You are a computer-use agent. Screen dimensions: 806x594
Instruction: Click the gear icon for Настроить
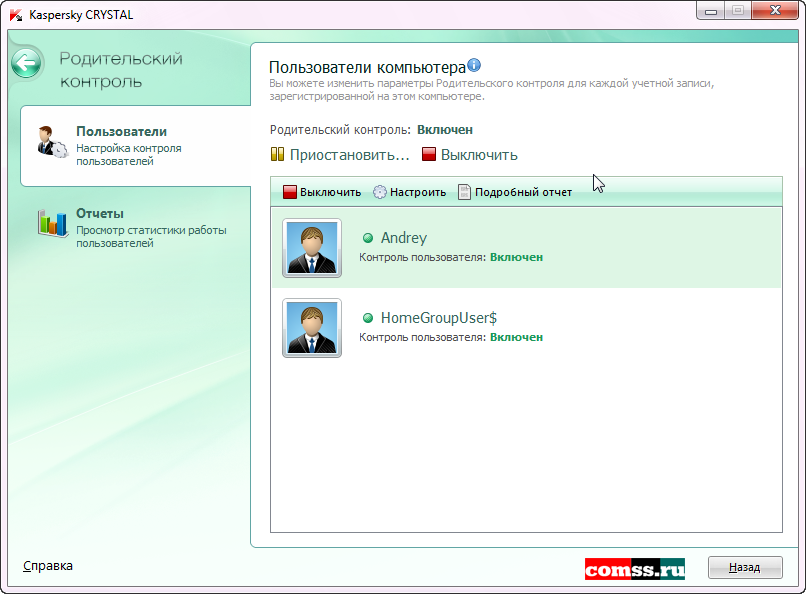[x=379, y=192]
